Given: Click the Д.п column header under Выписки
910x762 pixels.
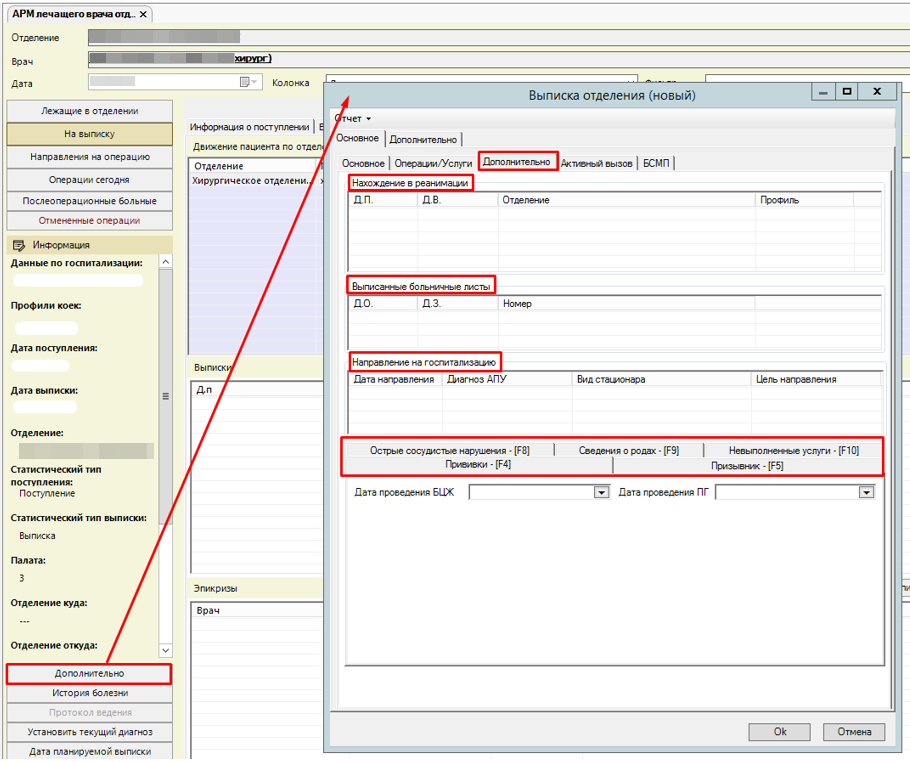Looking at the screenshot, I should (257, 389).
